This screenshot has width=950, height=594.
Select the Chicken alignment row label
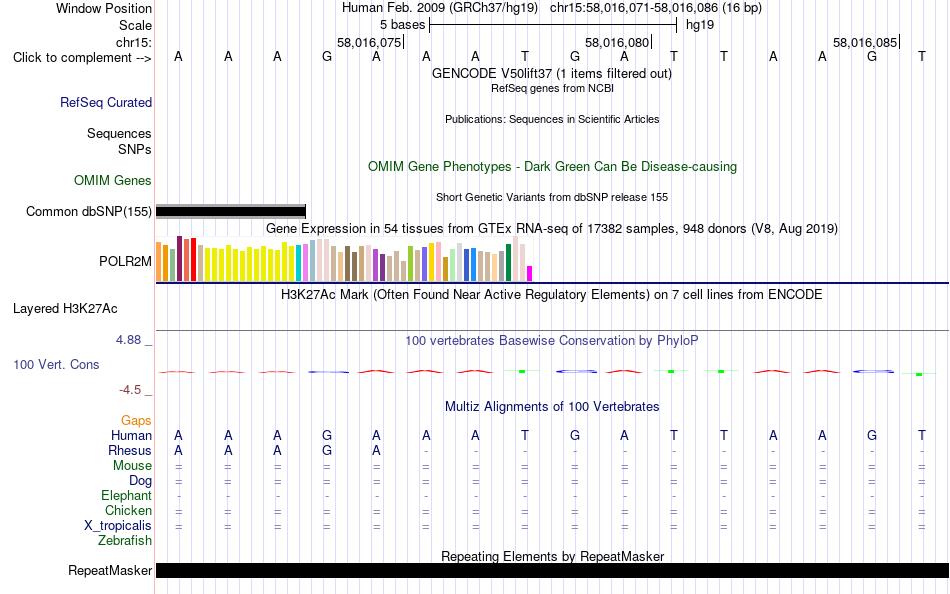128,510
